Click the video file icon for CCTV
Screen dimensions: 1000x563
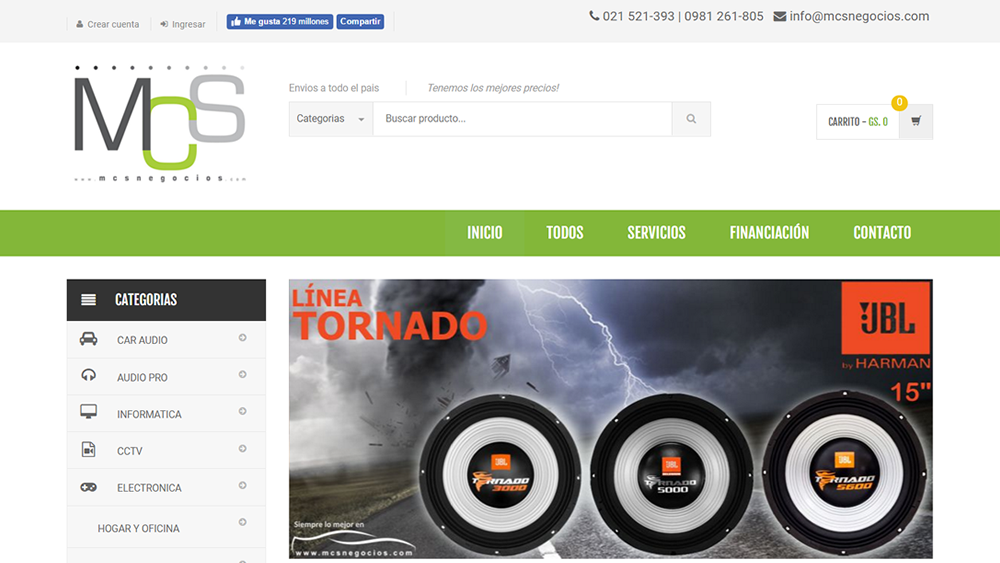[x=89, y=450]
